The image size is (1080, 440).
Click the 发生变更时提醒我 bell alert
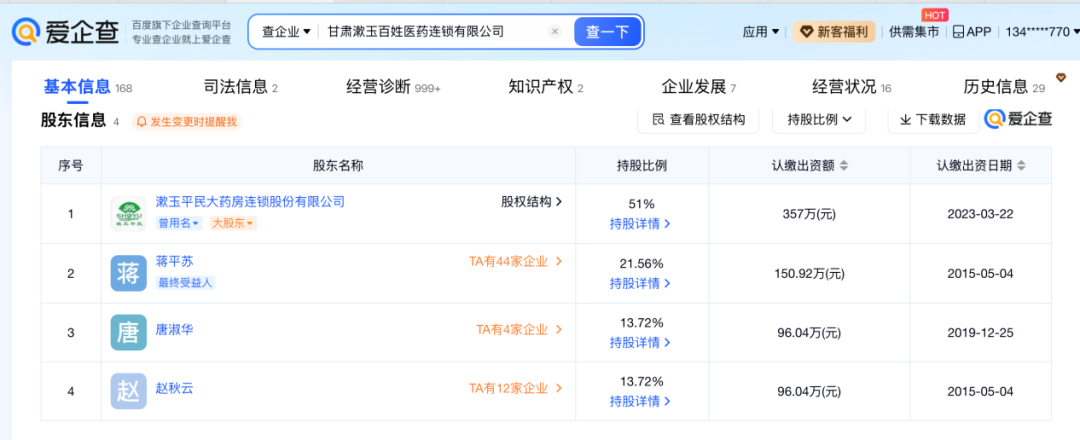(x=187, y=122)
